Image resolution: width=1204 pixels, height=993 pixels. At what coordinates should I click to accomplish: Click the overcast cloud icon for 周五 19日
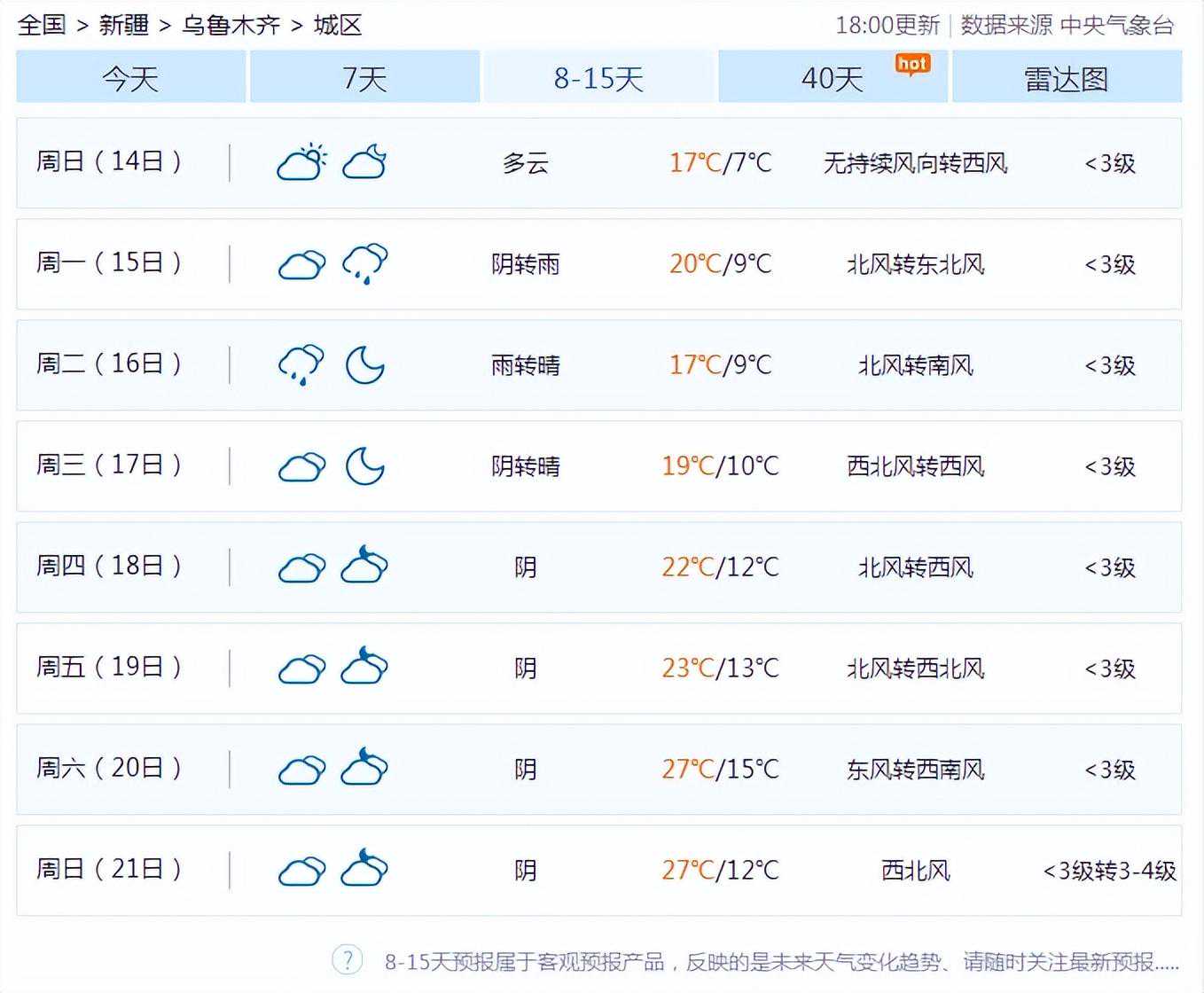pyautogui.click(x=301, y=669)
